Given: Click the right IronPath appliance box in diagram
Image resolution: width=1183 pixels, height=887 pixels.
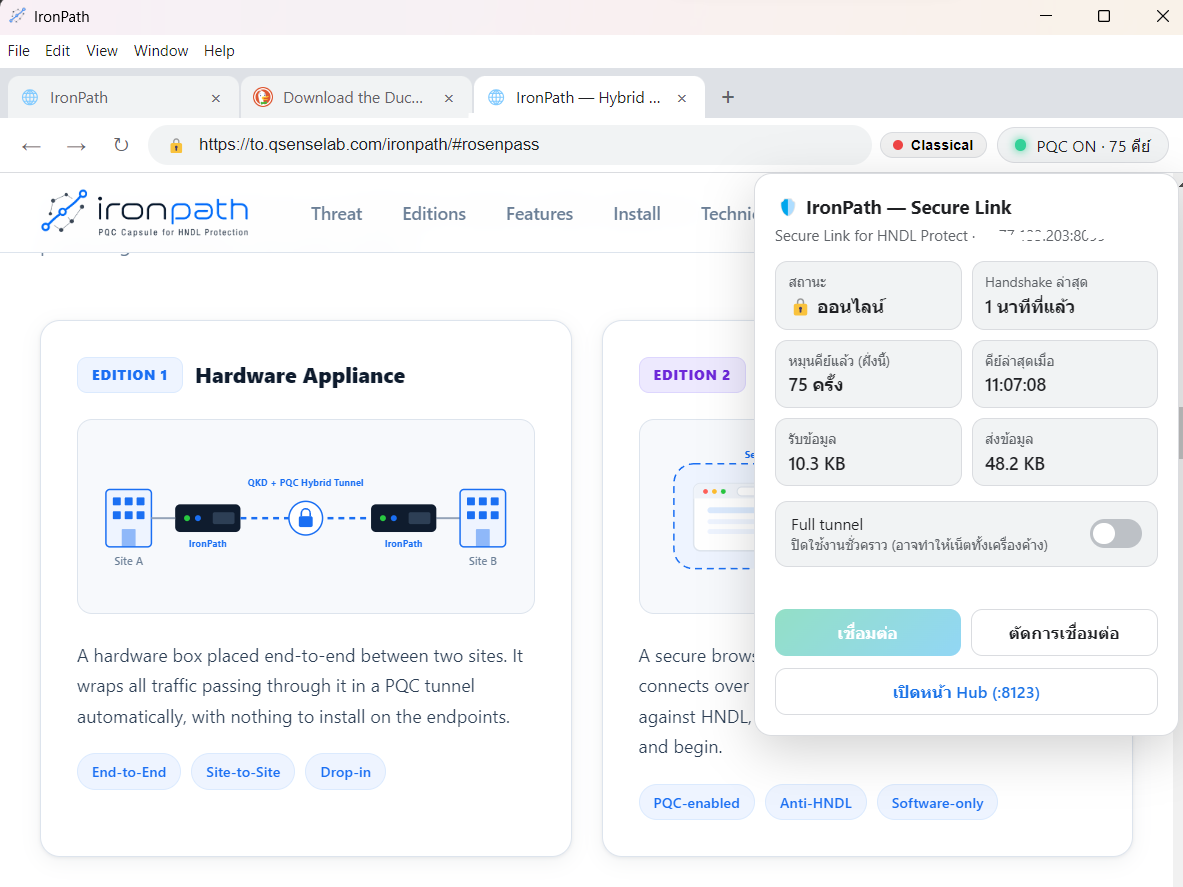Looking at the screenshot, I should pos(404,518).
